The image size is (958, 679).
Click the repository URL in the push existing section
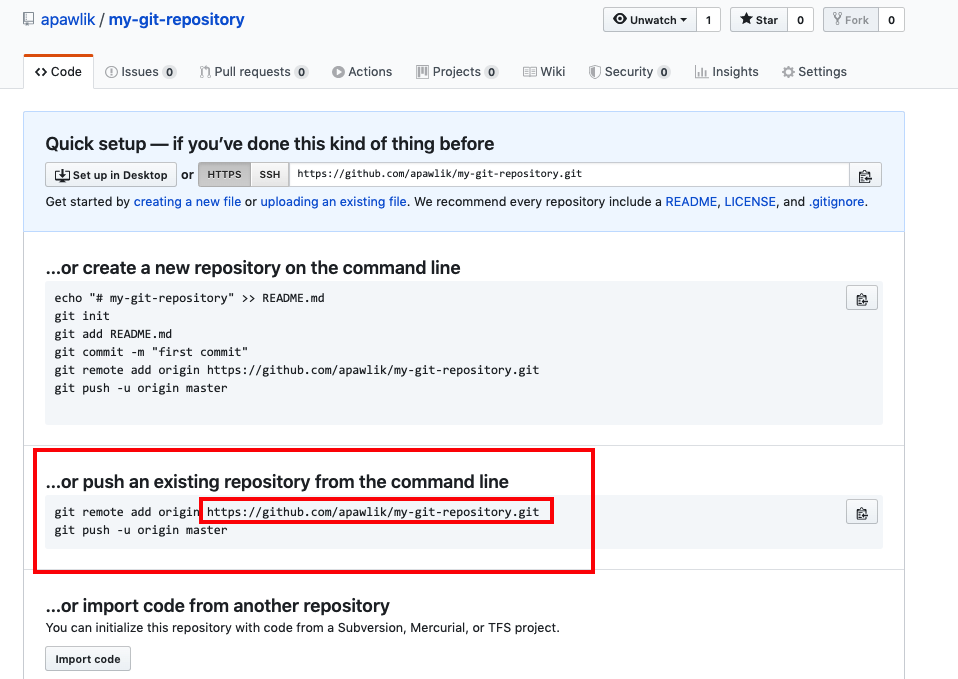(x=373, y=512)
